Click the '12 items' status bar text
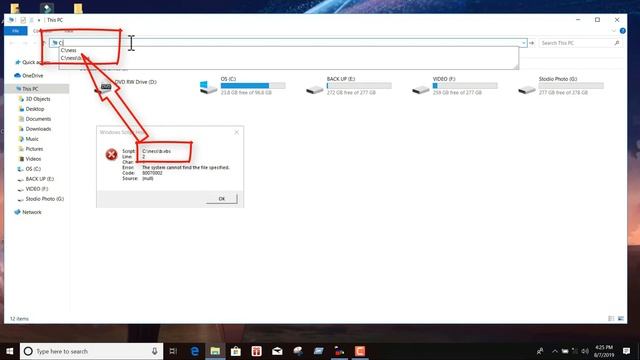This screenshot has height=360, width=640. coord(19,319)
